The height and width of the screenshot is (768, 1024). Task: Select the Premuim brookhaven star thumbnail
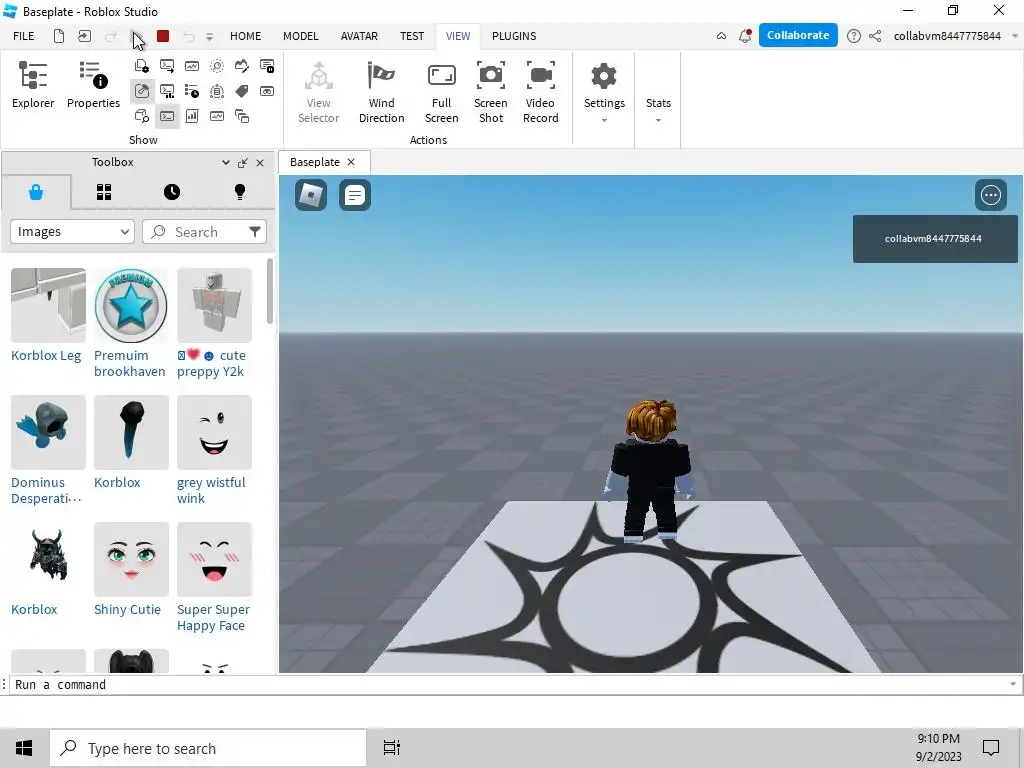[131, 305]
